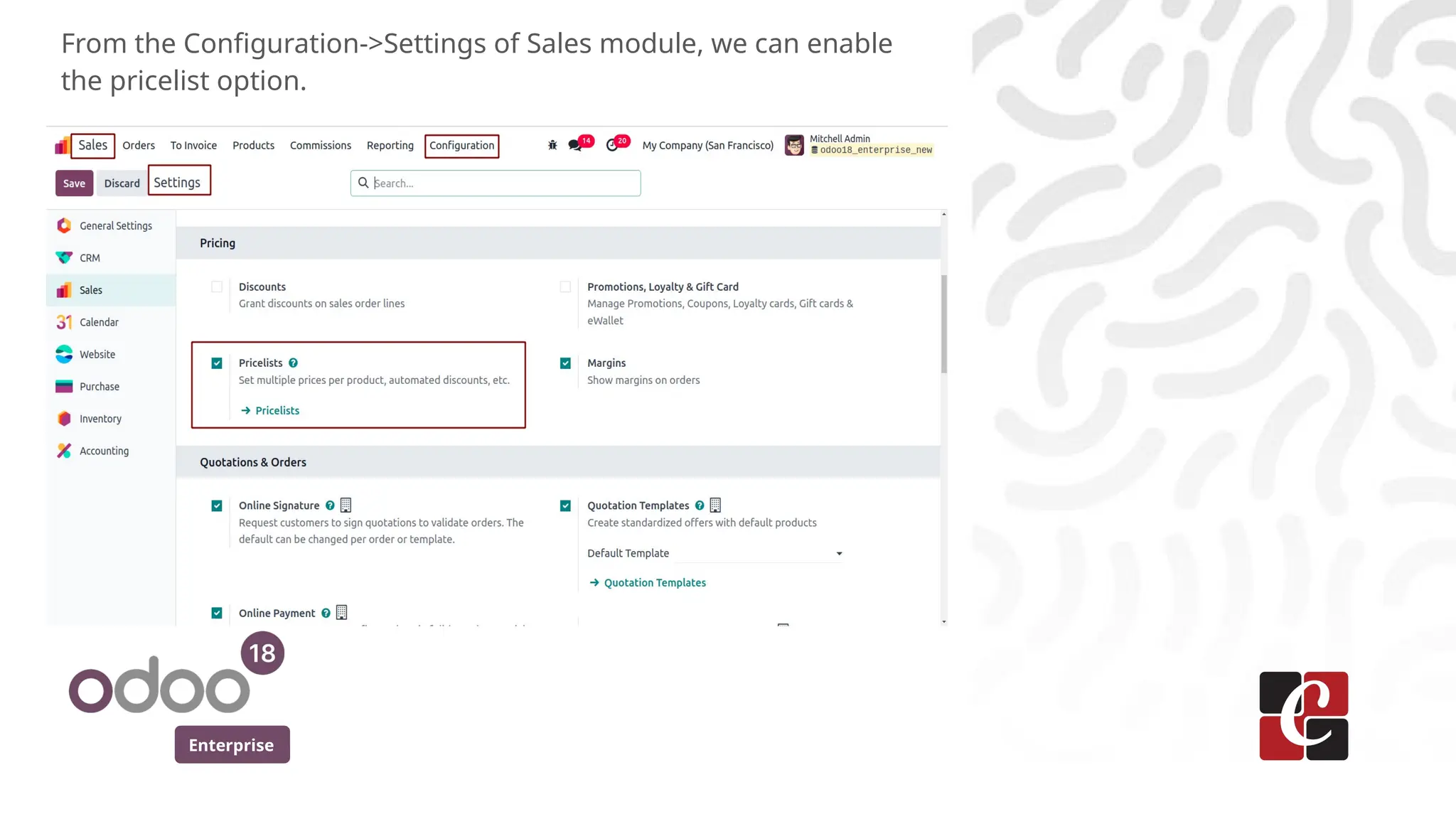This screenshot has height=819, width=1456.
Task: Click the Quotation Templates company building icon
Action: 716,505
